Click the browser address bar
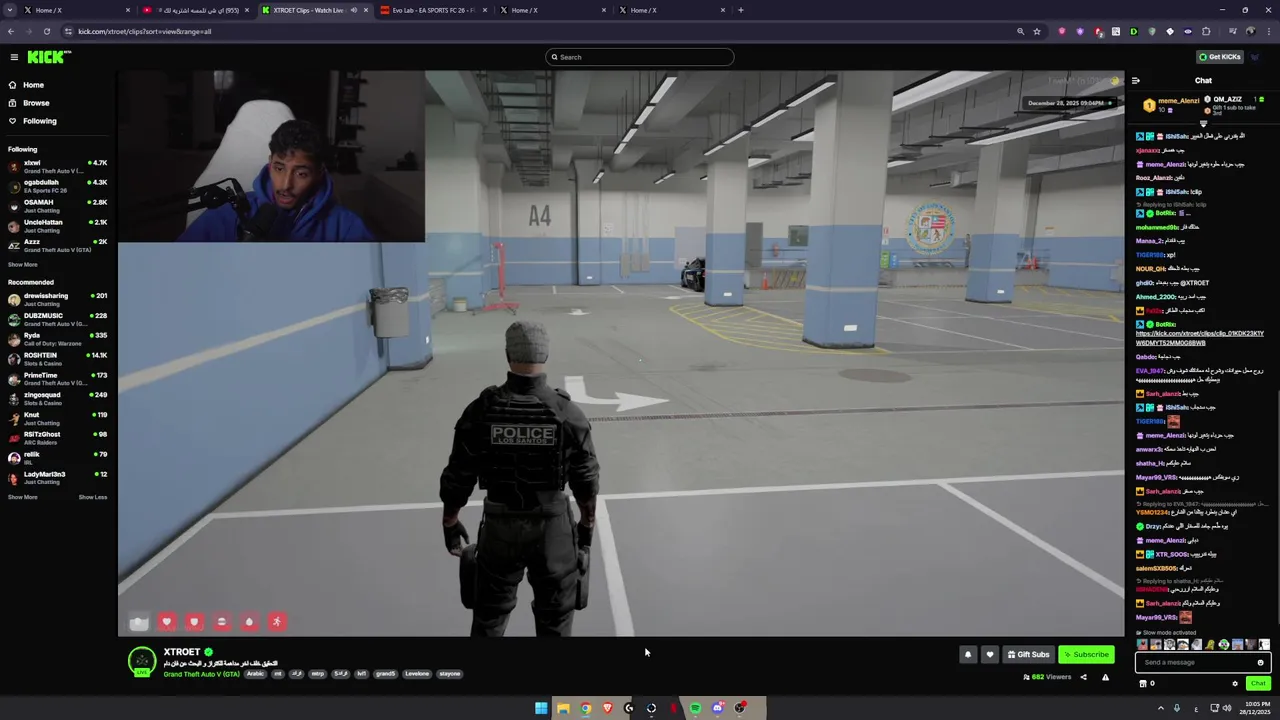The width and height of the screenshot is (1280, 720). [540, 31]
